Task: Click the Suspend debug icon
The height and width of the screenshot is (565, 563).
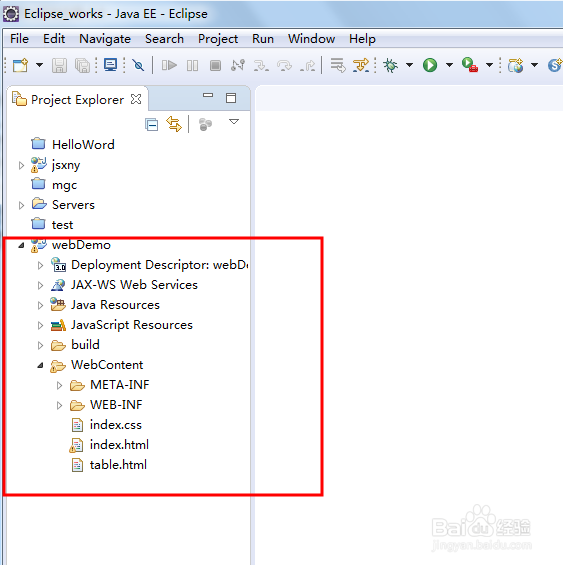Action: point(192,66)
